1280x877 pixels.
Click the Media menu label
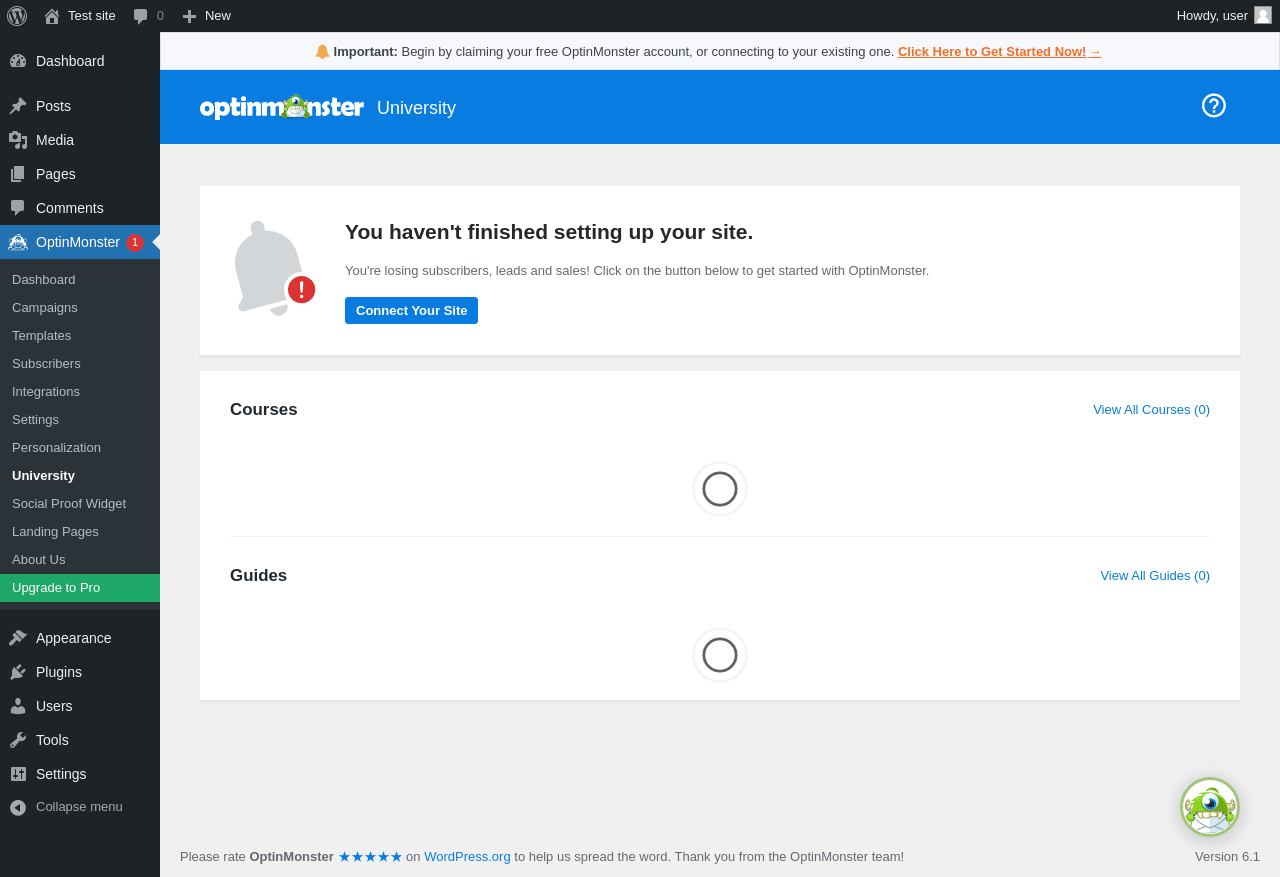tap(55, 140)
